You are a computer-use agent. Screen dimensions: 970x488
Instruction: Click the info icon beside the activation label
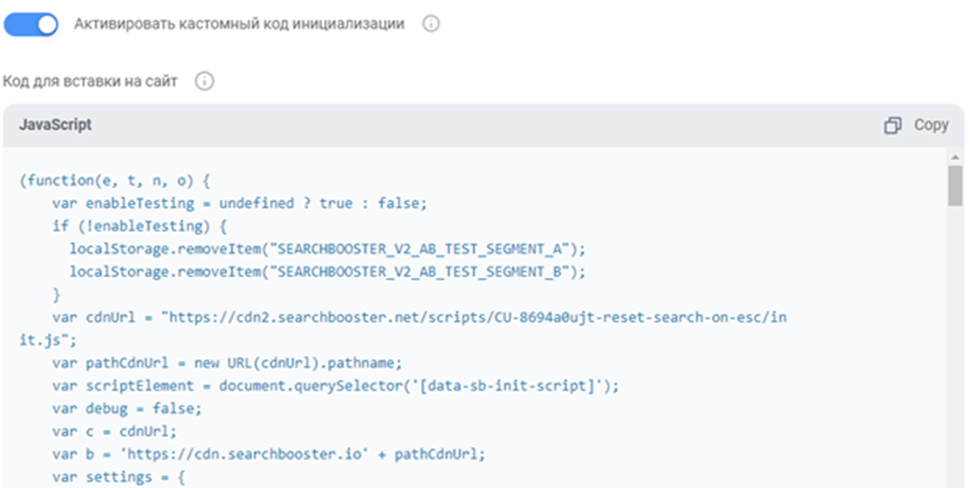click(431, 25)
